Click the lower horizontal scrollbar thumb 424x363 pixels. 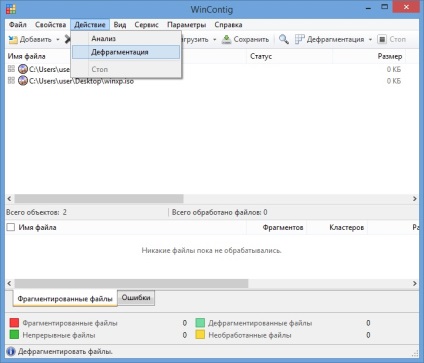coord(131,283)
